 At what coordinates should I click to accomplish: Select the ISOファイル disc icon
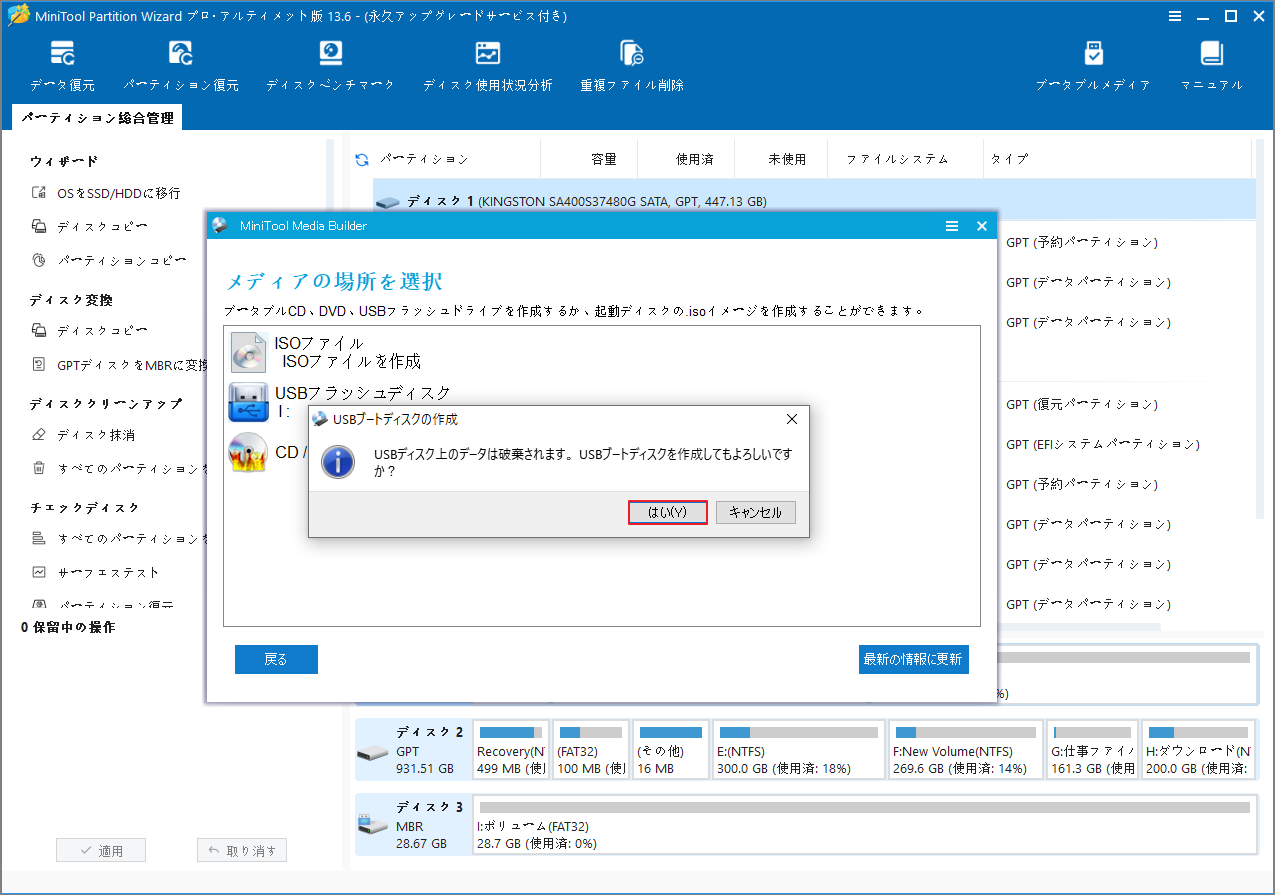(x=249, y=352)
